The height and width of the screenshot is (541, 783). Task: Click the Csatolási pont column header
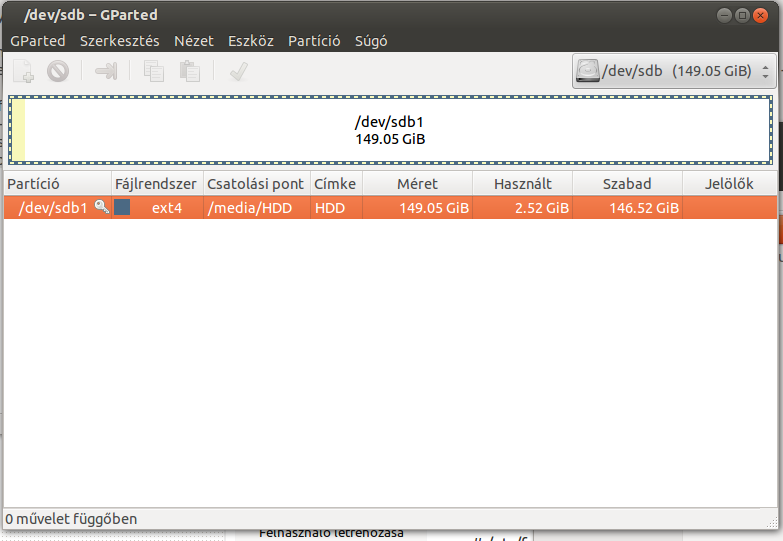pyautogui.click(x=257, y=184)
